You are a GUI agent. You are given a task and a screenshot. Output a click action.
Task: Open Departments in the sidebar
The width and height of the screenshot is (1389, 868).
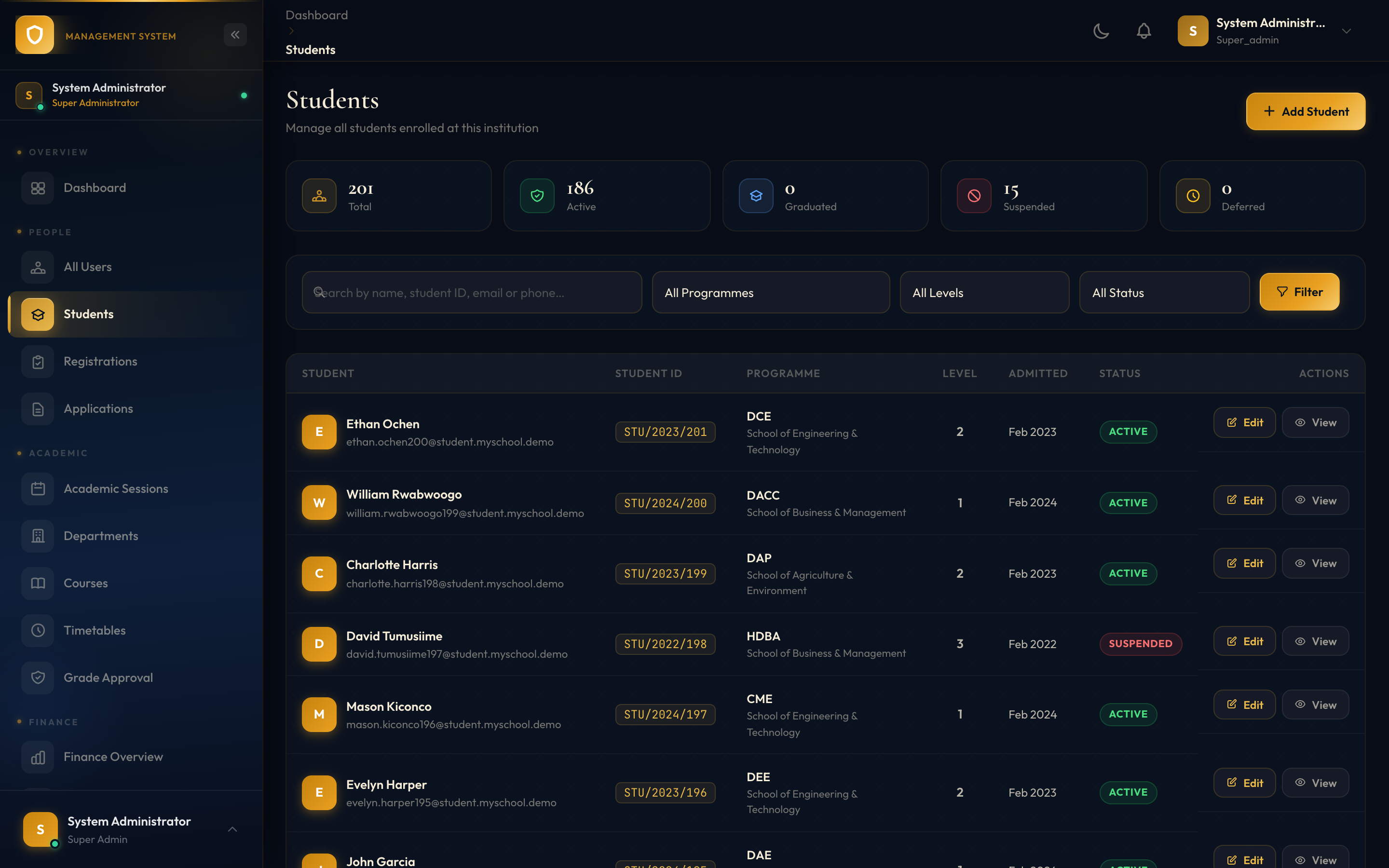pyautogui.click(x=132, y=536)
